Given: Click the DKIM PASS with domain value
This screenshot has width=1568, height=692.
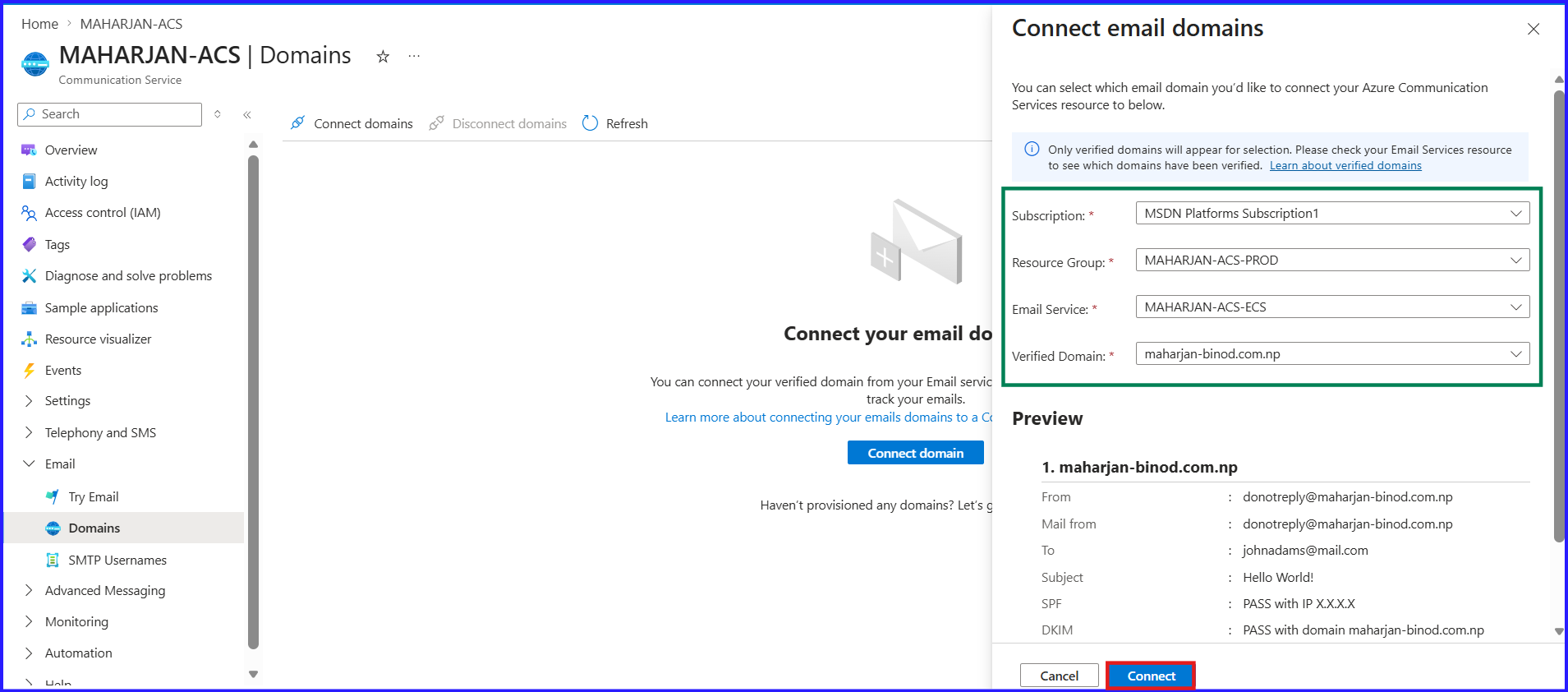Looking at the screenshot, I should click(1363, 630).
